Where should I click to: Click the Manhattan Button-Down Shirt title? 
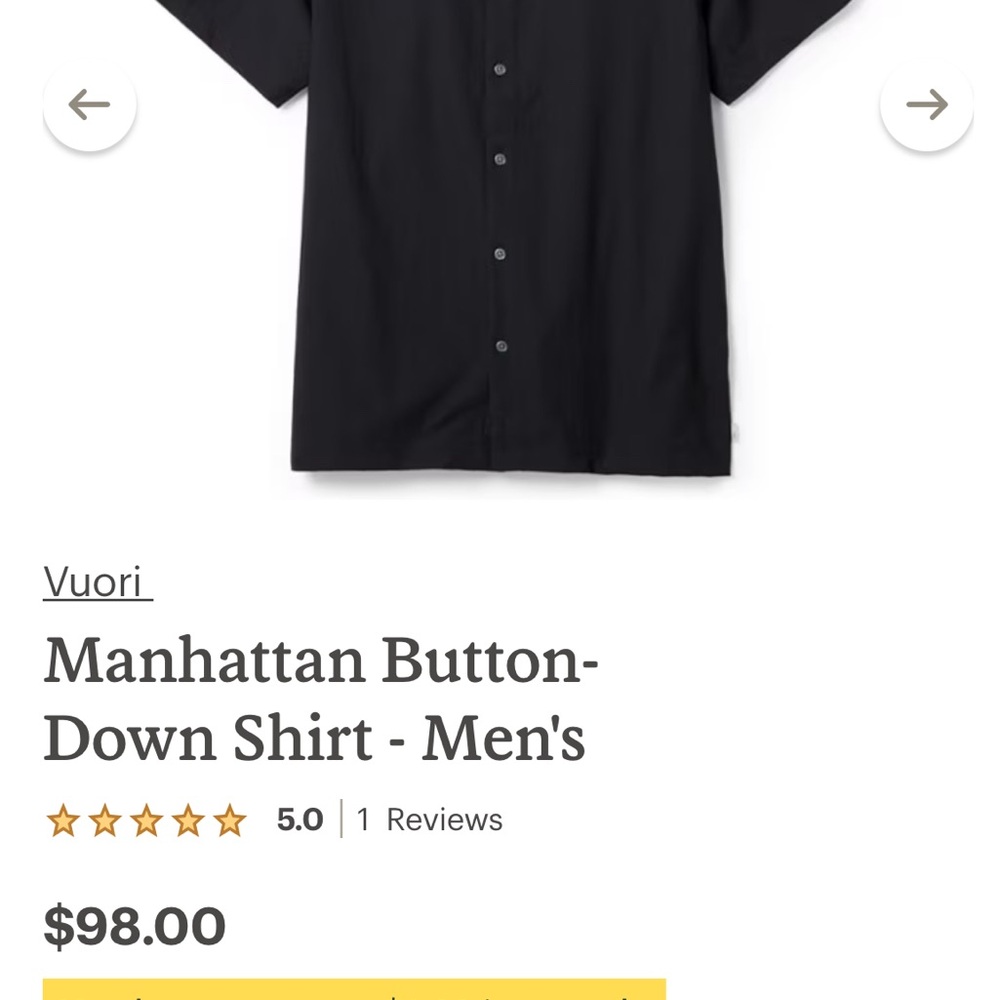[x=320, y=698]
